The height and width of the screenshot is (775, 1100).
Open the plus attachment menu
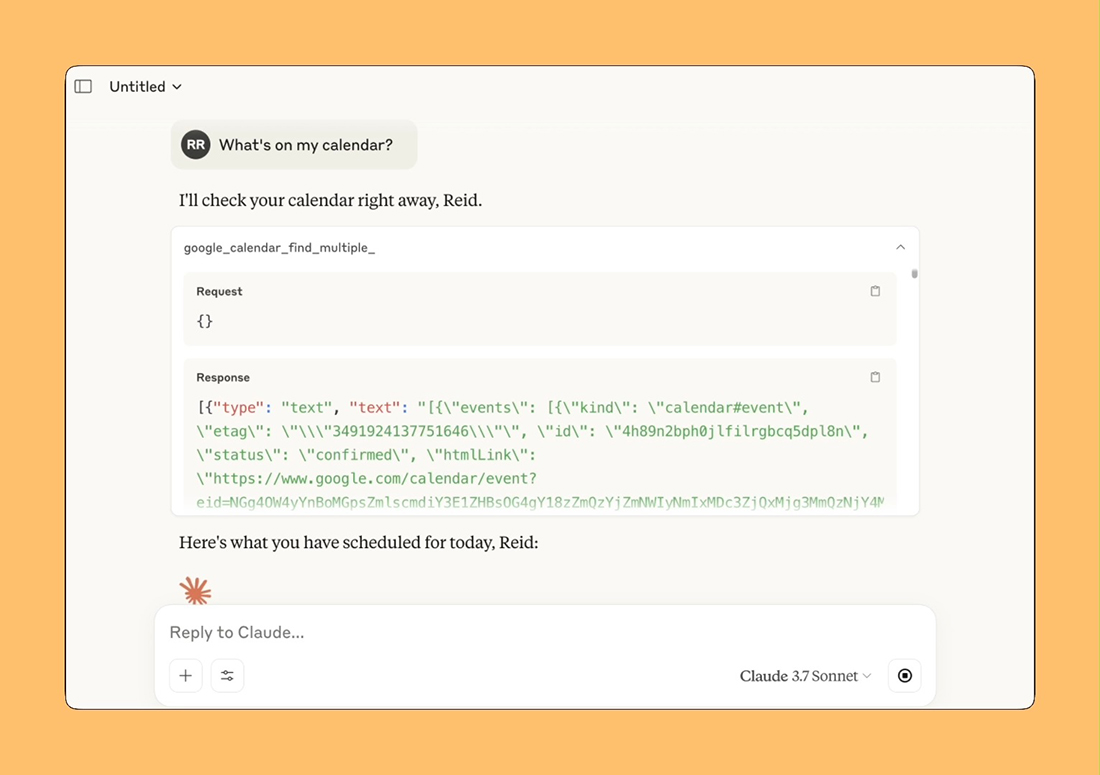pyautogui.click(x=186, y=676)
